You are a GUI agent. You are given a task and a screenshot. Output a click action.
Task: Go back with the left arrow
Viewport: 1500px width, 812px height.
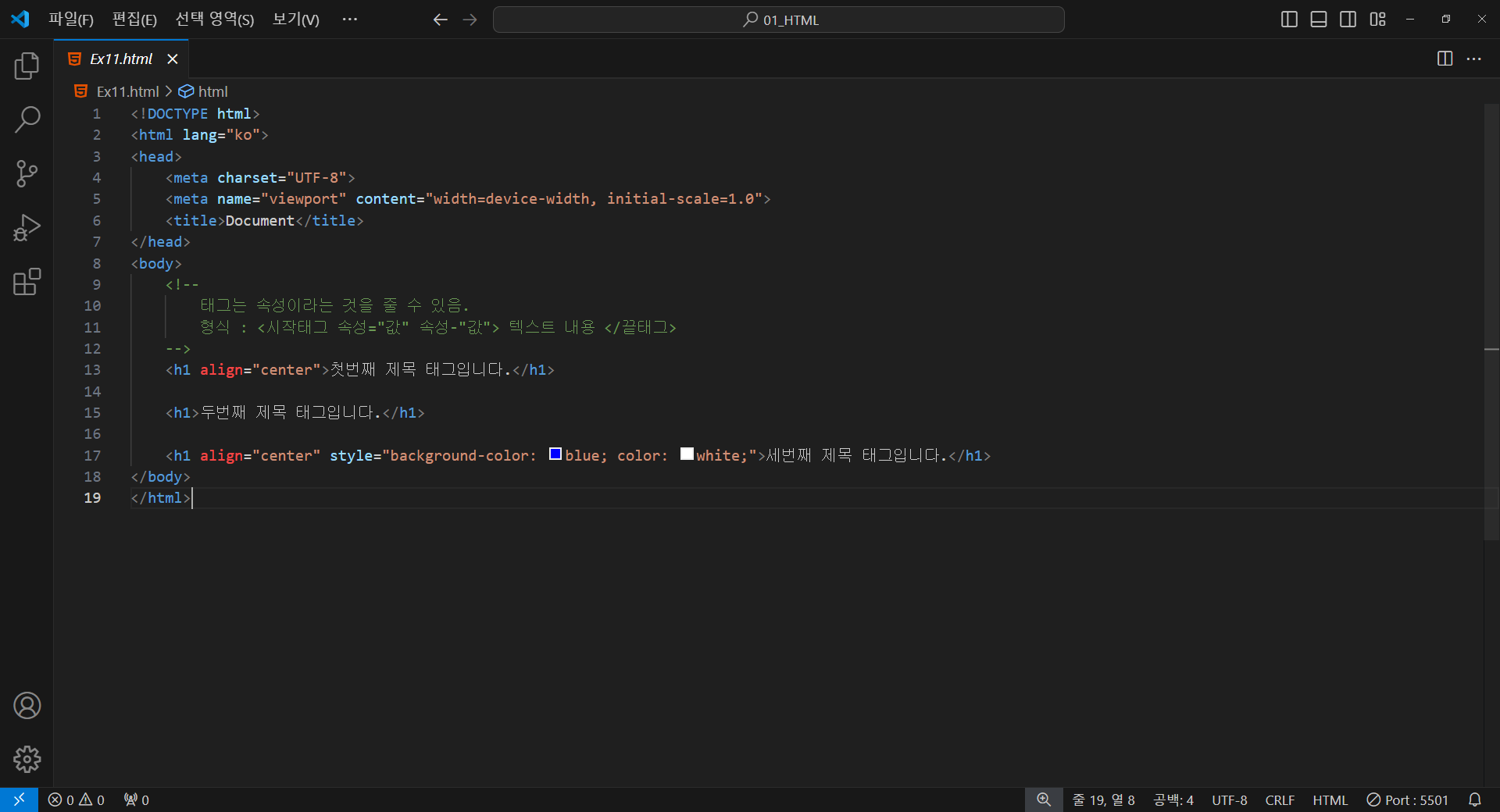(x=441, y=20)
